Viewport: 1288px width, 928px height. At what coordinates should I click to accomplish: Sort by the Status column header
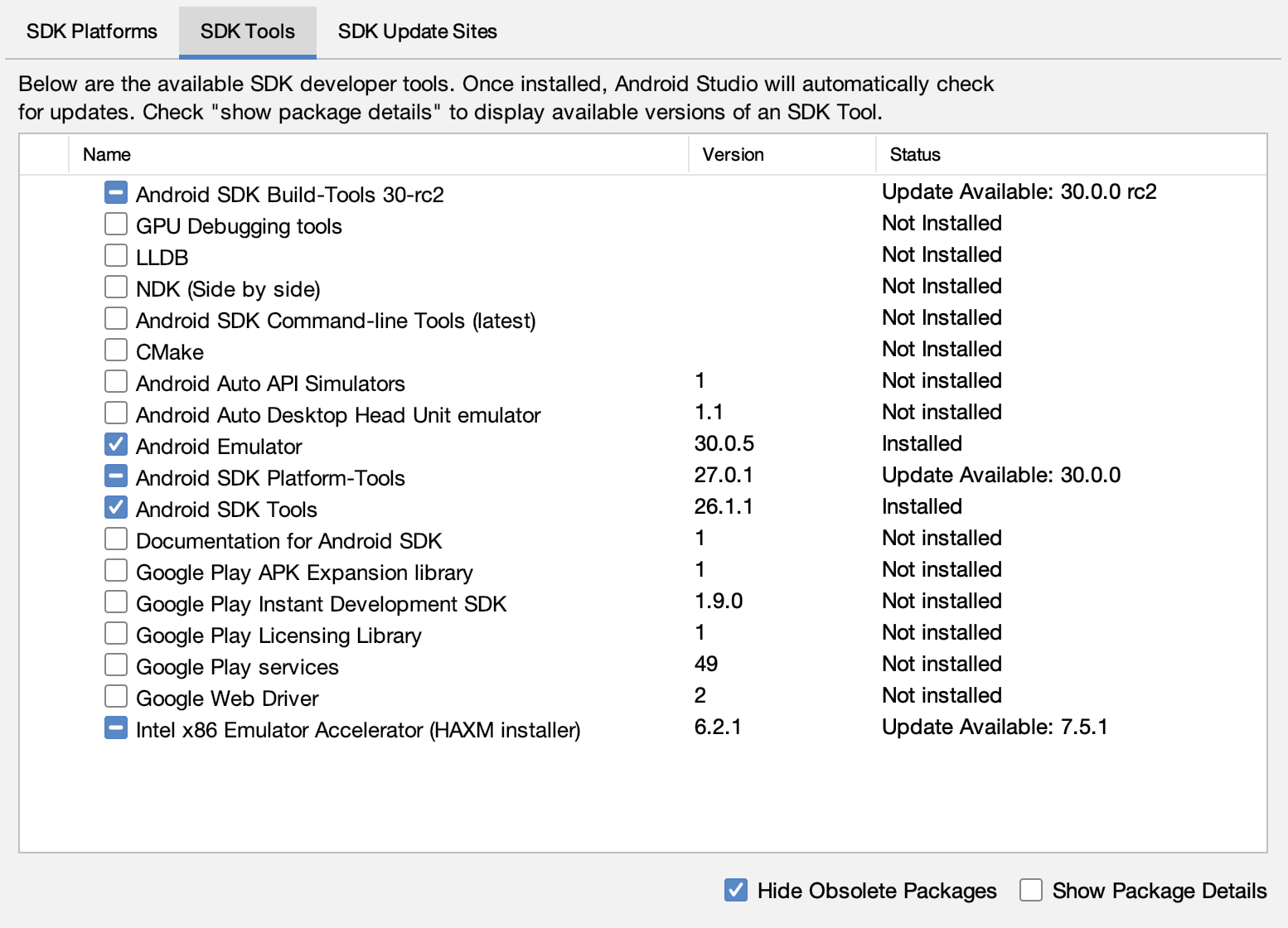point(1071,154)
